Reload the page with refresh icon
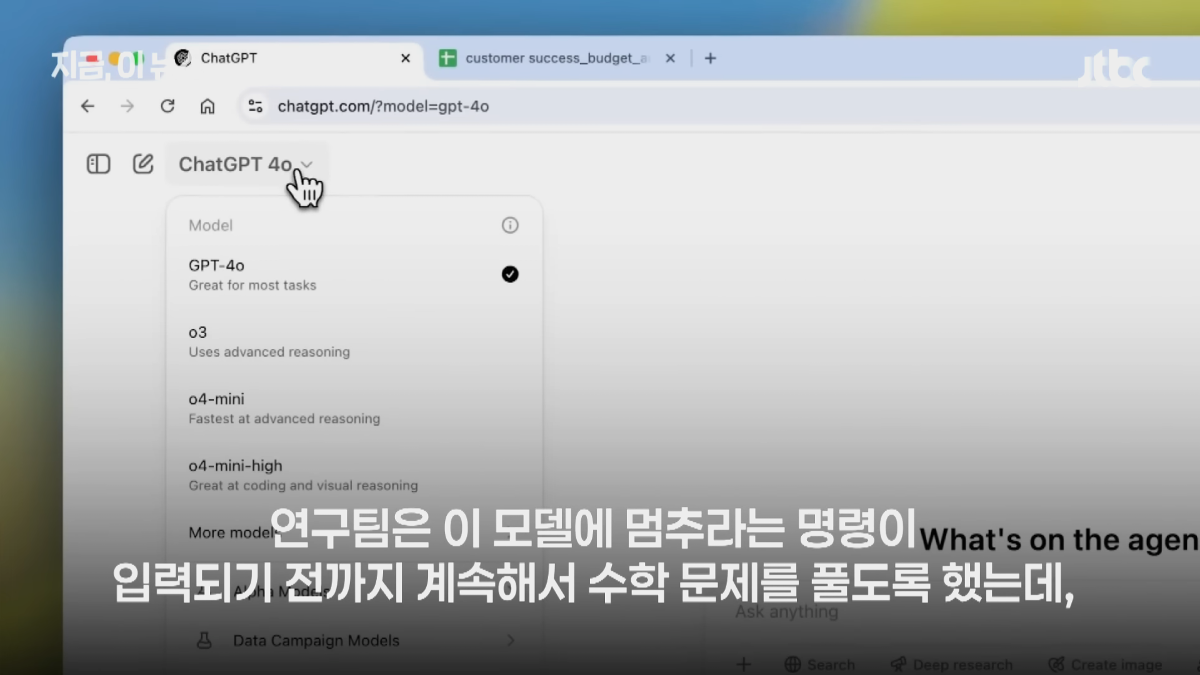This screenshot has height=675, width=1200. 168,106
